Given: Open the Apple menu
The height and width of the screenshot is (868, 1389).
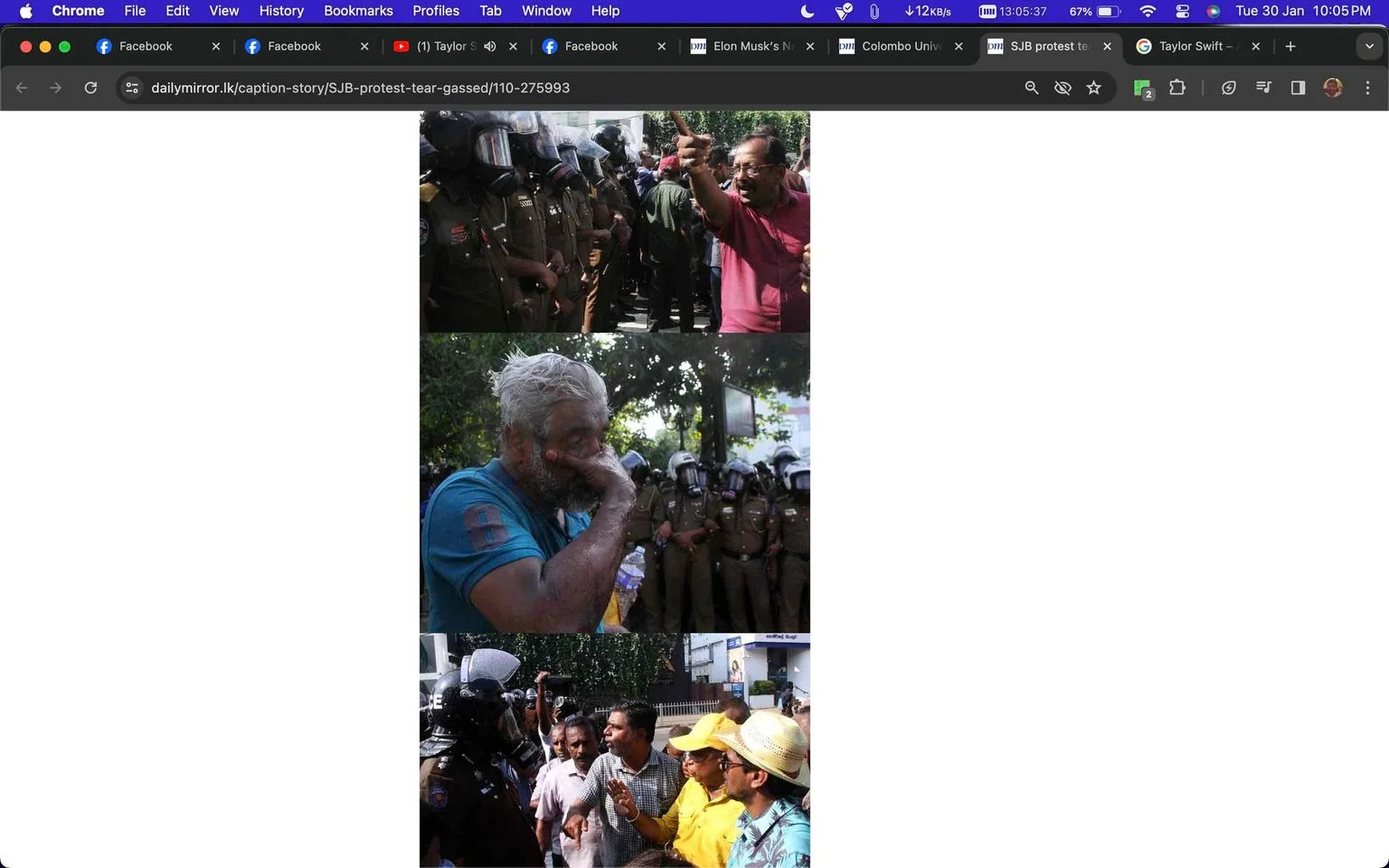Looking at the screenshot, I should click(25, 11).
